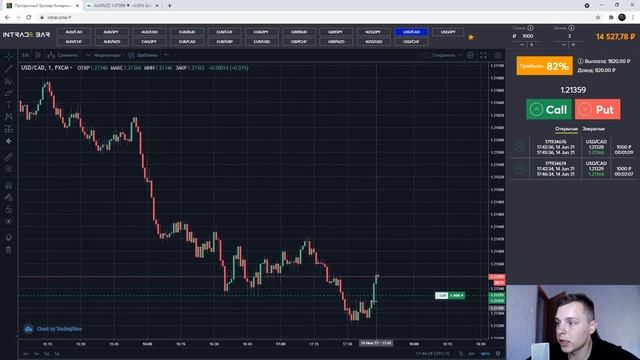The image size is (640, 360).
Task: Select the CAD/JPY currency pair
Action: point(149,42)
